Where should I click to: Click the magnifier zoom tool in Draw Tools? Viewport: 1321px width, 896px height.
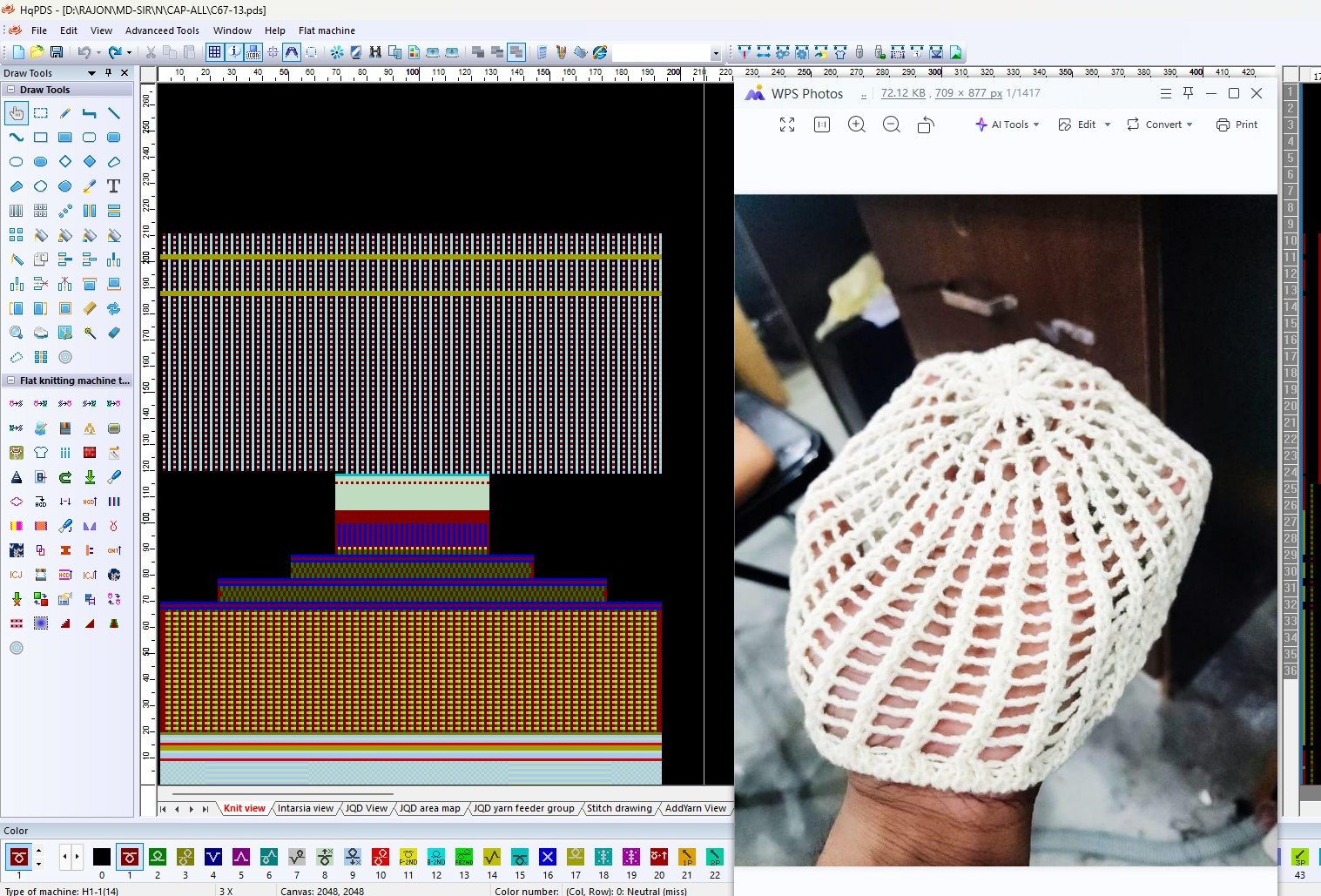point(17,333)
